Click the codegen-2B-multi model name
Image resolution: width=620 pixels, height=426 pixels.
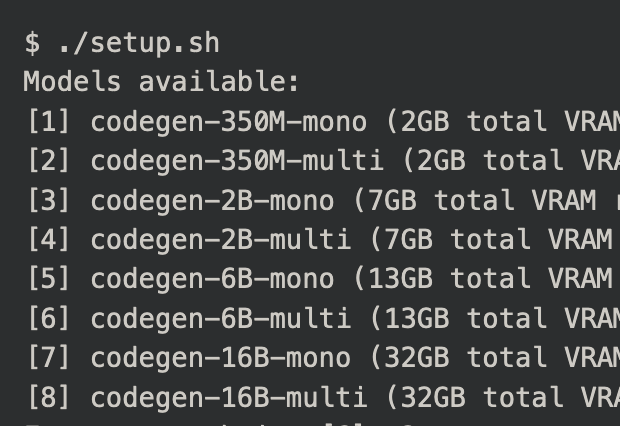[x=220, y=240]
